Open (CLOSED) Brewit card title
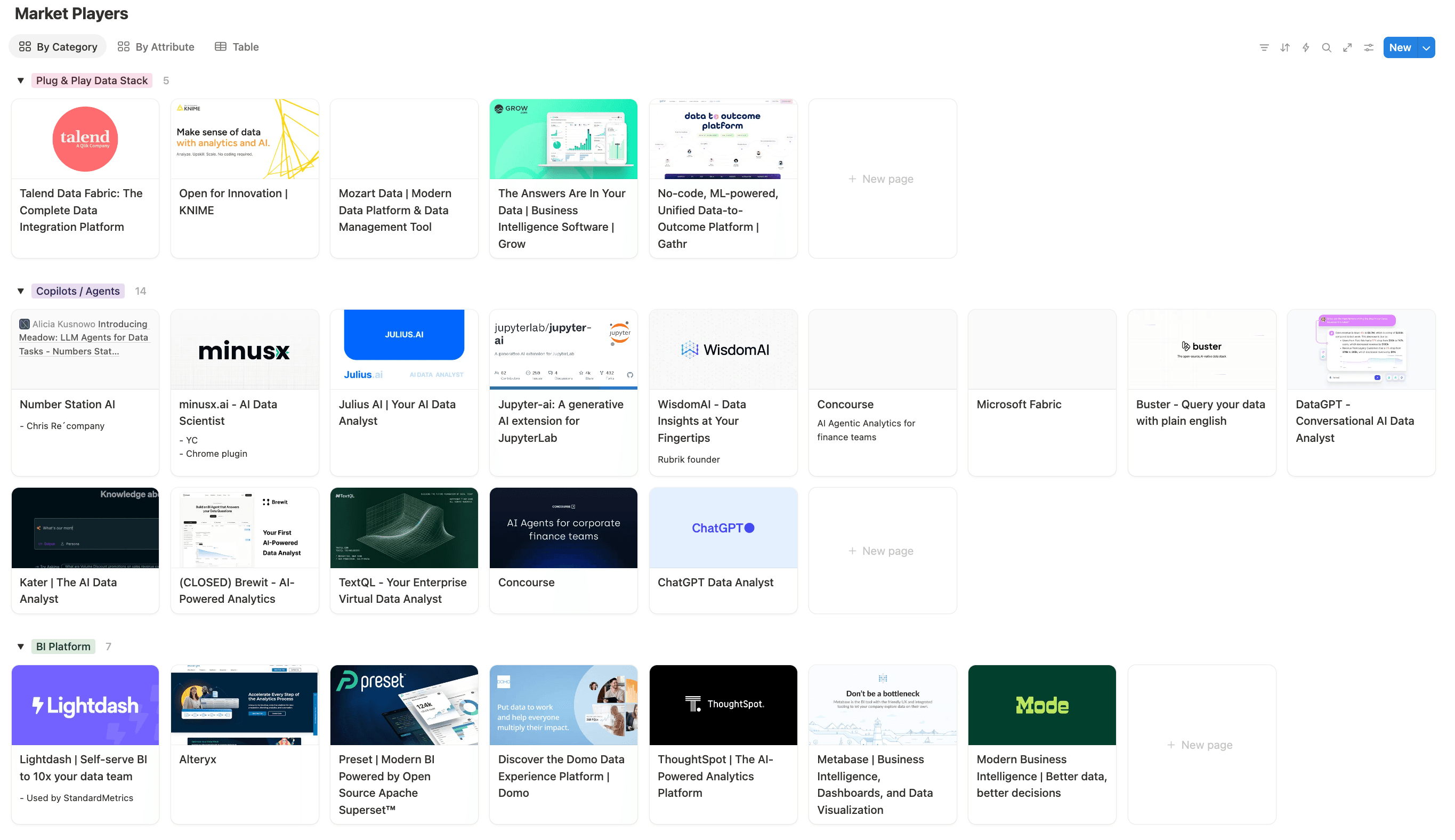This screenshot has width=1455, height=840. pyautogui.click(x=237, y=591)
